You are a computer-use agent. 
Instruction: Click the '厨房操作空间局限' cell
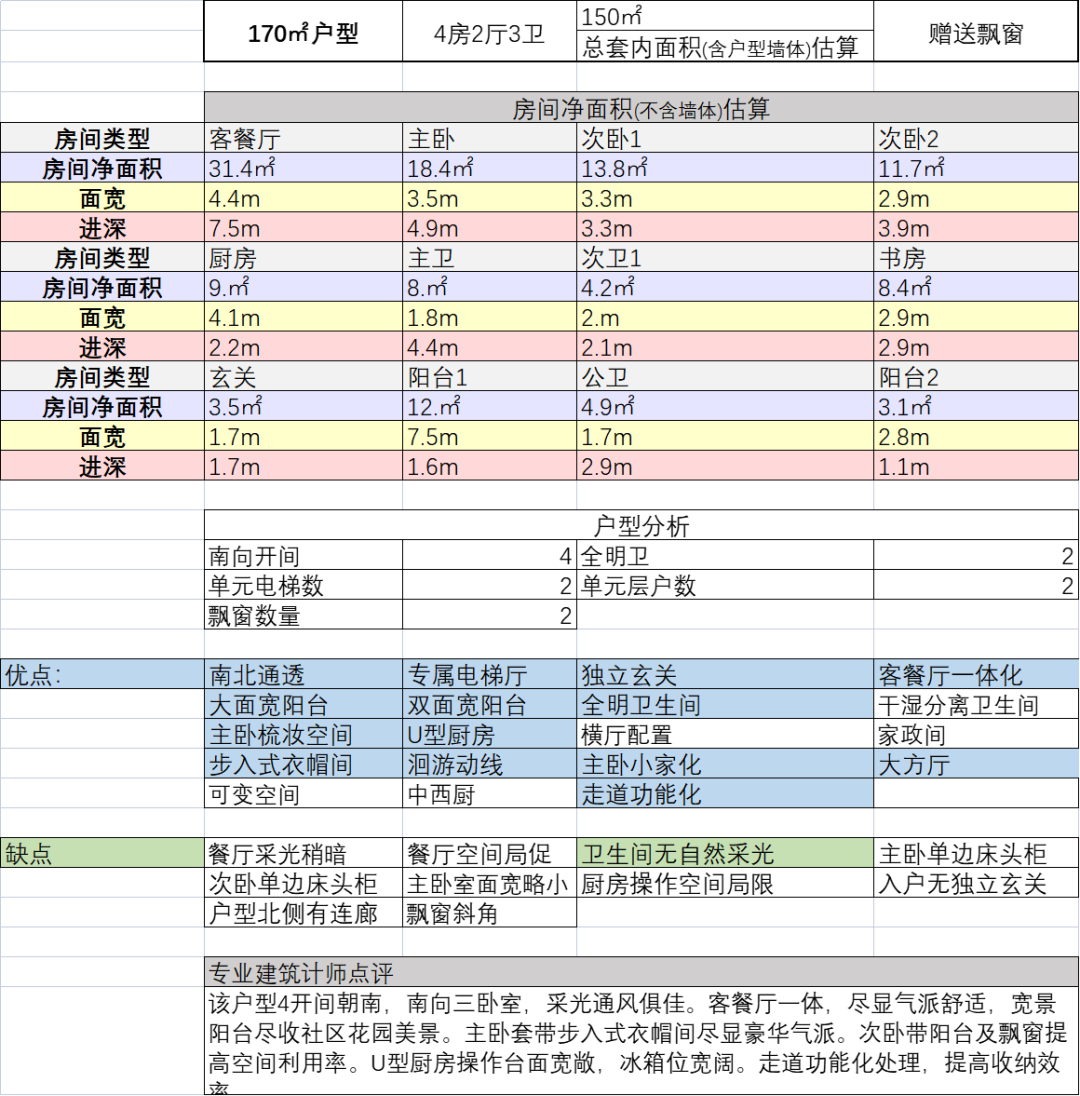pyautogui.click(x=725, y=883)
